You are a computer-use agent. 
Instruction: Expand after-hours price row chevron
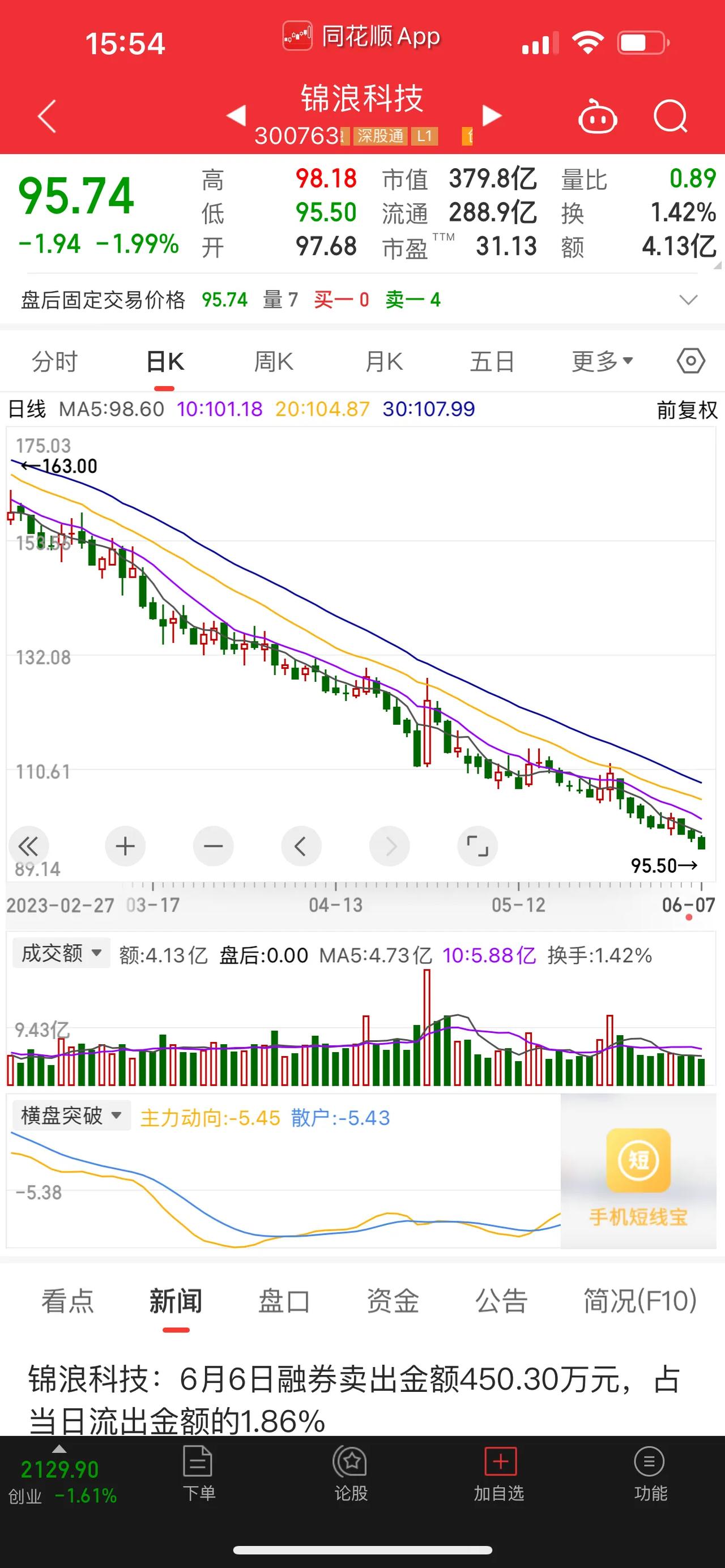689,300
